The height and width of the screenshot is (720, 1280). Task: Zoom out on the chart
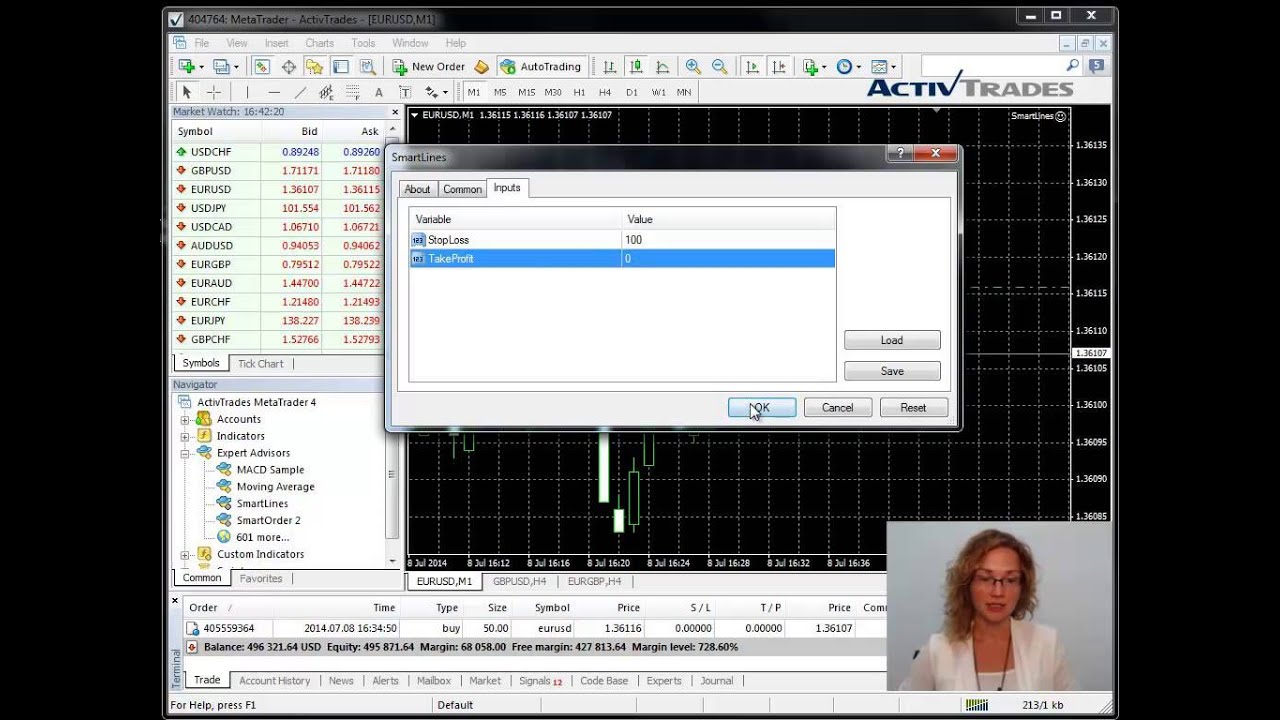tap(719, 66)
